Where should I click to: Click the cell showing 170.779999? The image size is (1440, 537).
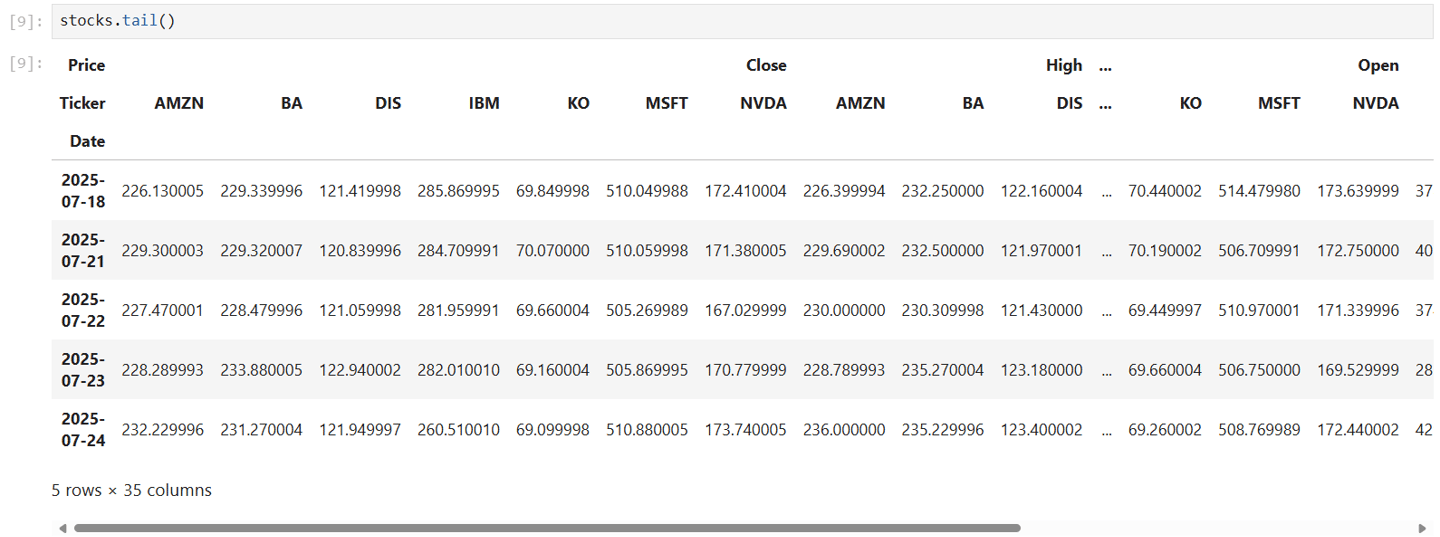(746, 369)
